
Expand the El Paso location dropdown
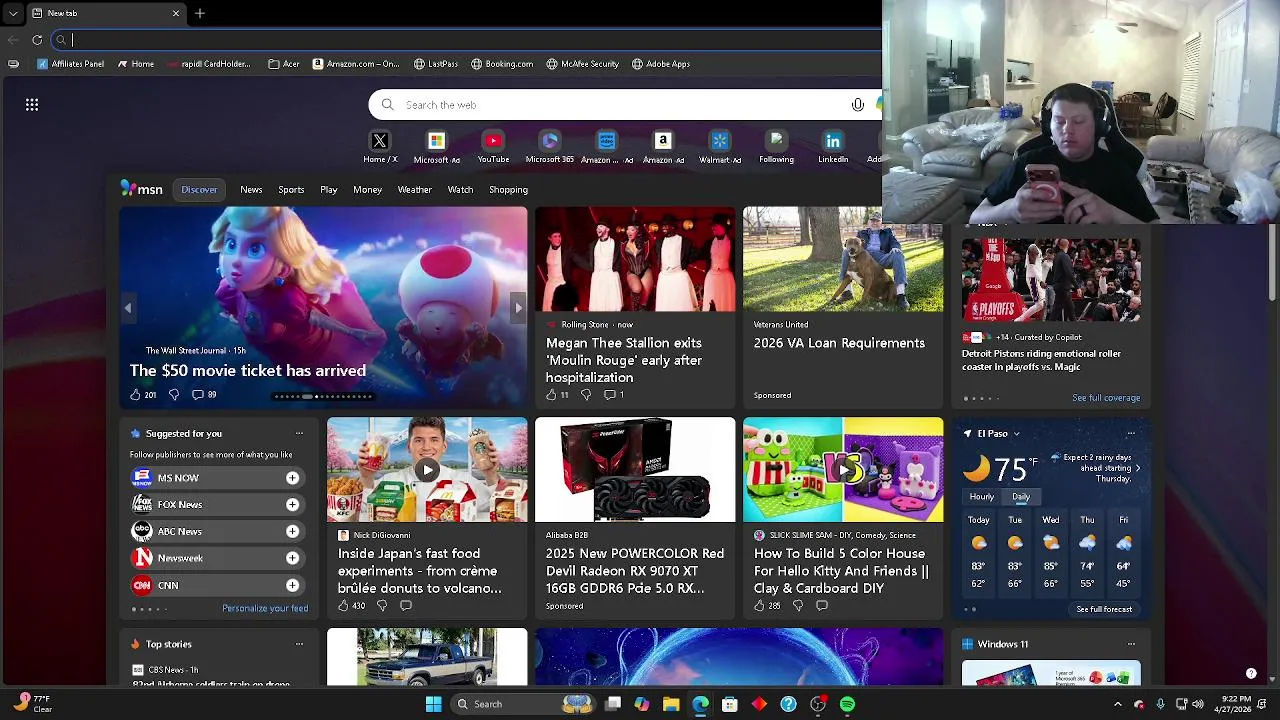tap(1016, 434)
